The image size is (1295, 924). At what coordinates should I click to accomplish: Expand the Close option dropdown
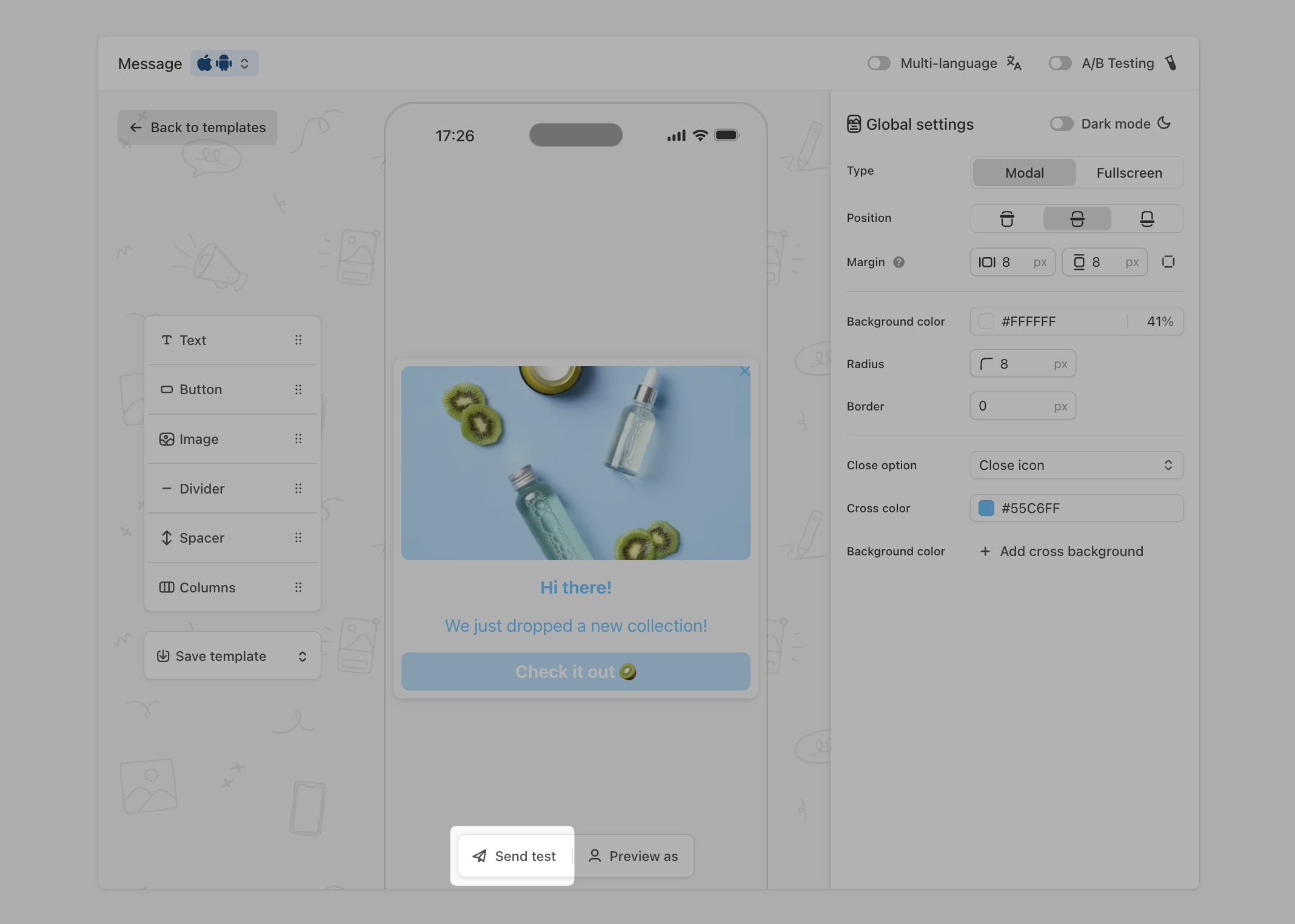(x=1076, y=465)
